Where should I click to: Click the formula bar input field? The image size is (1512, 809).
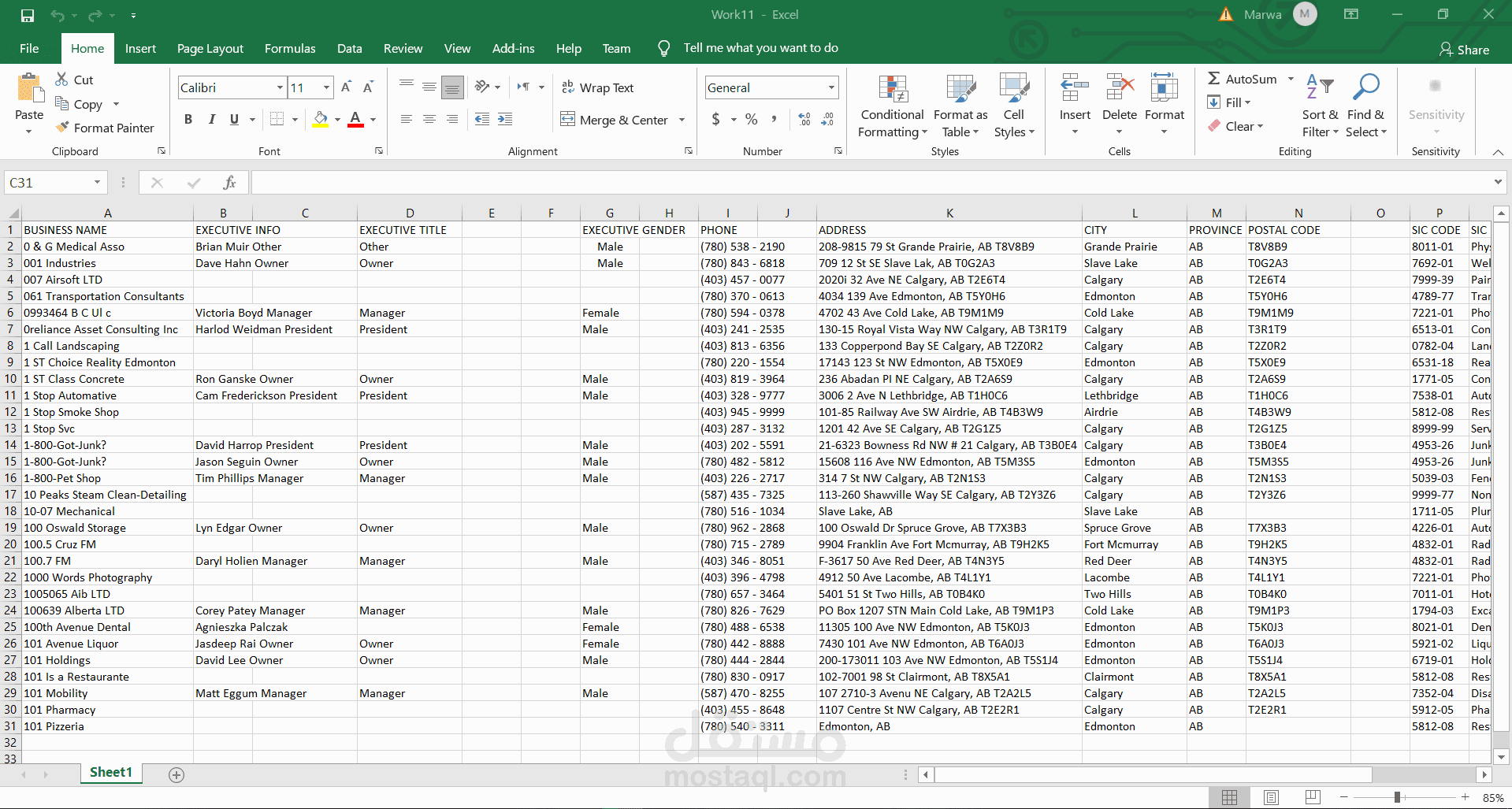871,183
